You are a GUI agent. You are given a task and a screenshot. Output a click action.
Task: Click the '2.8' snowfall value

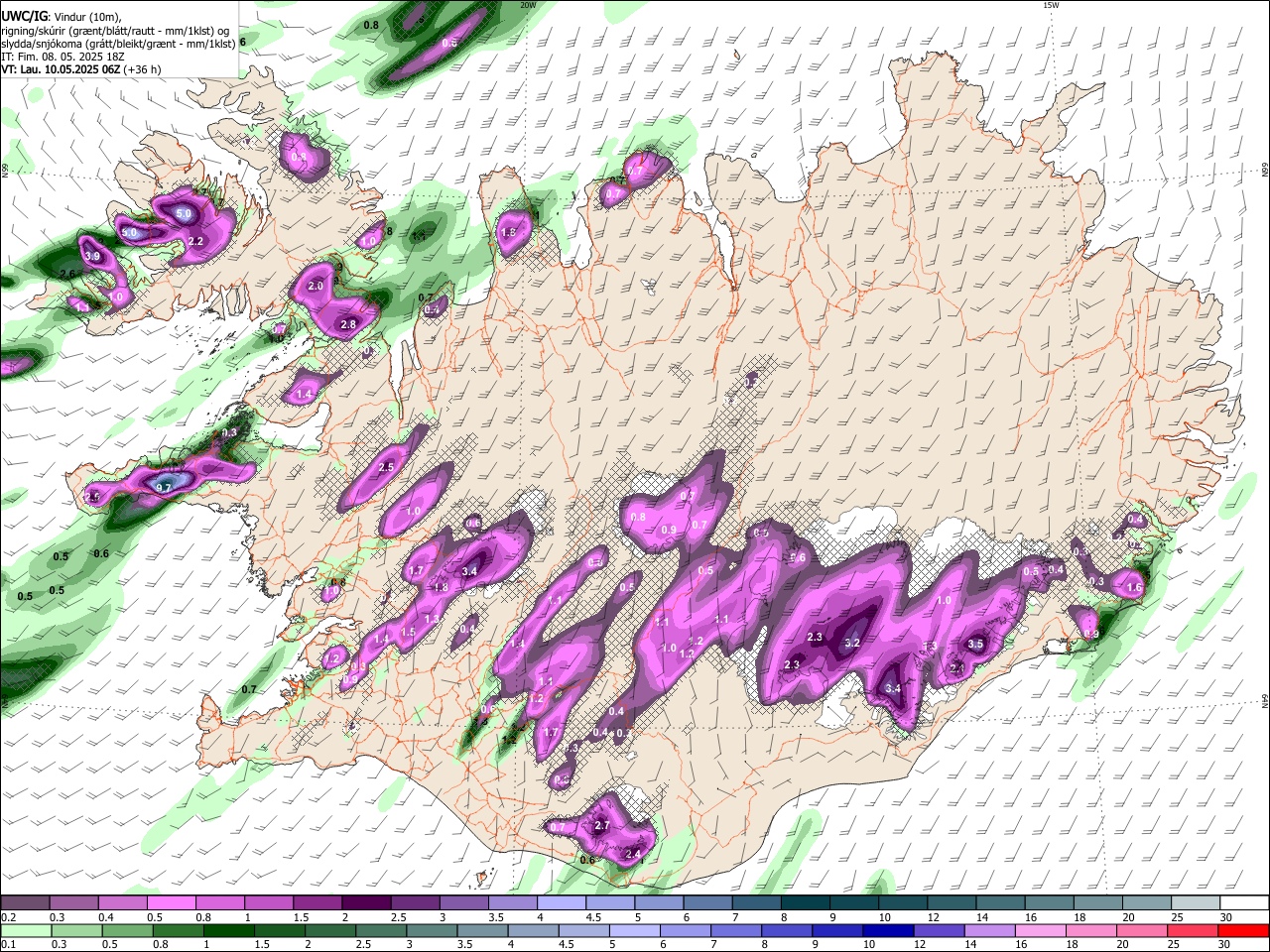coord(348,324)
